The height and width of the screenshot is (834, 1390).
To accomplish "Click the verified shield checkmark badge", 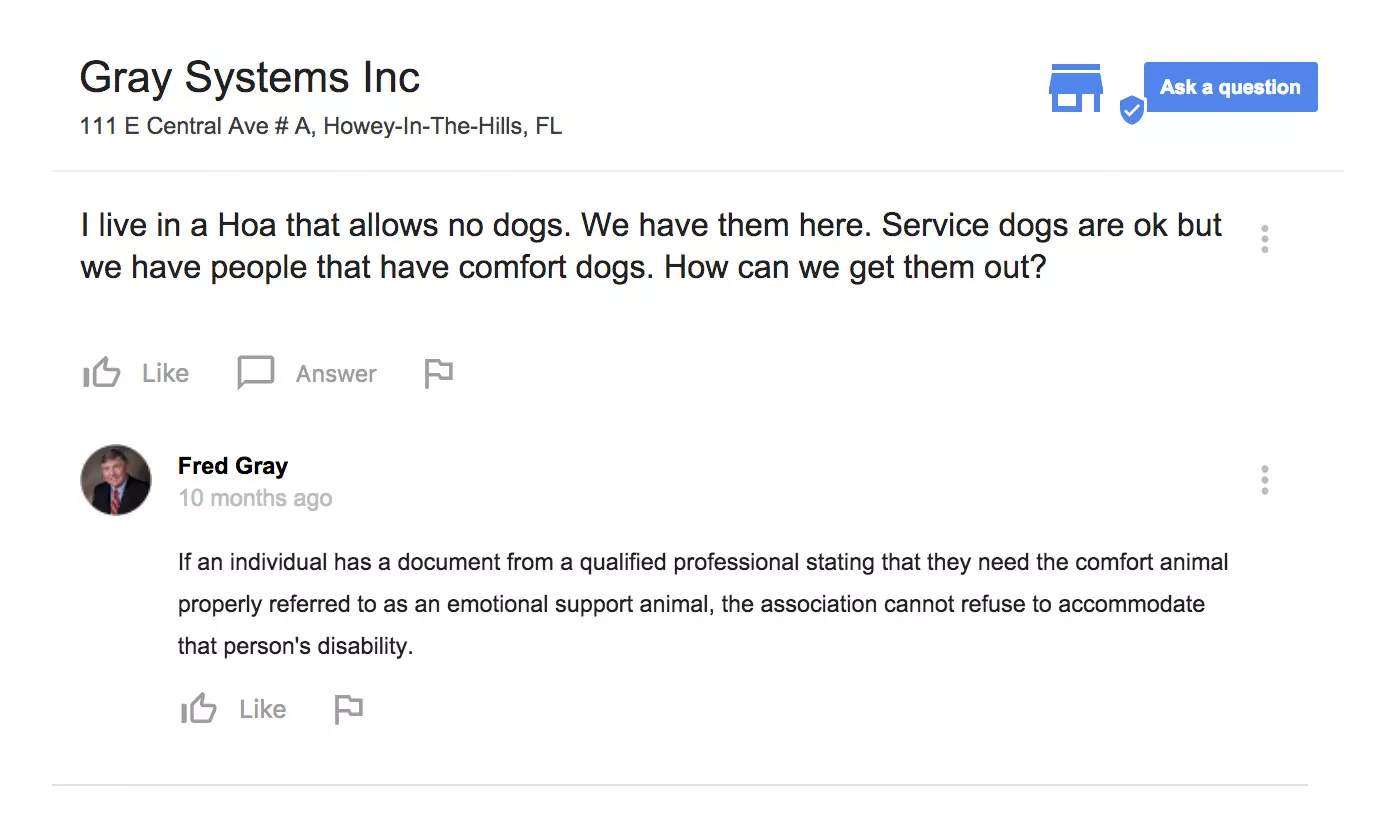I will click(1131, 110).
